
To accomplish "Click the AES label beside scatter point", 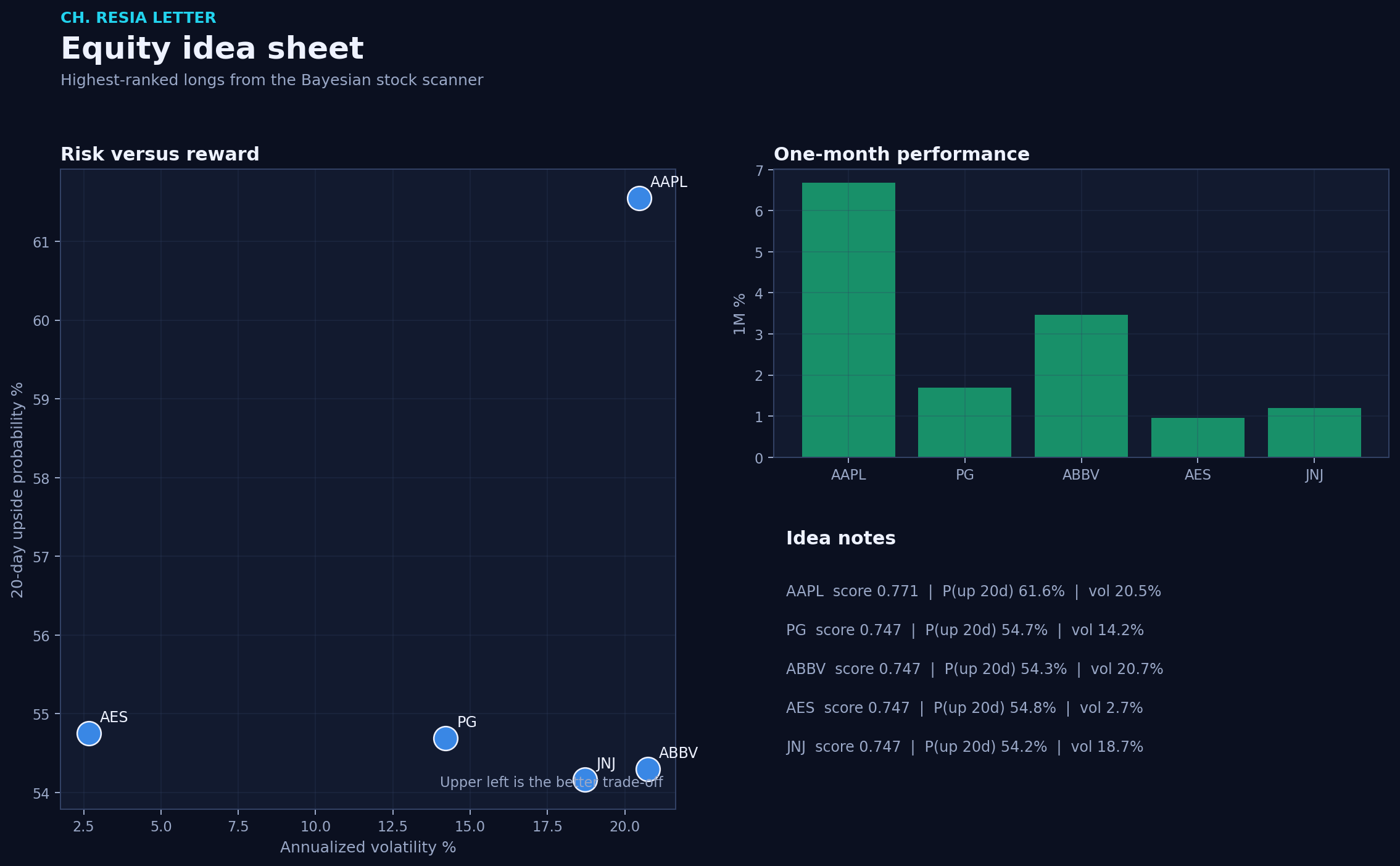I will point(114,717).
